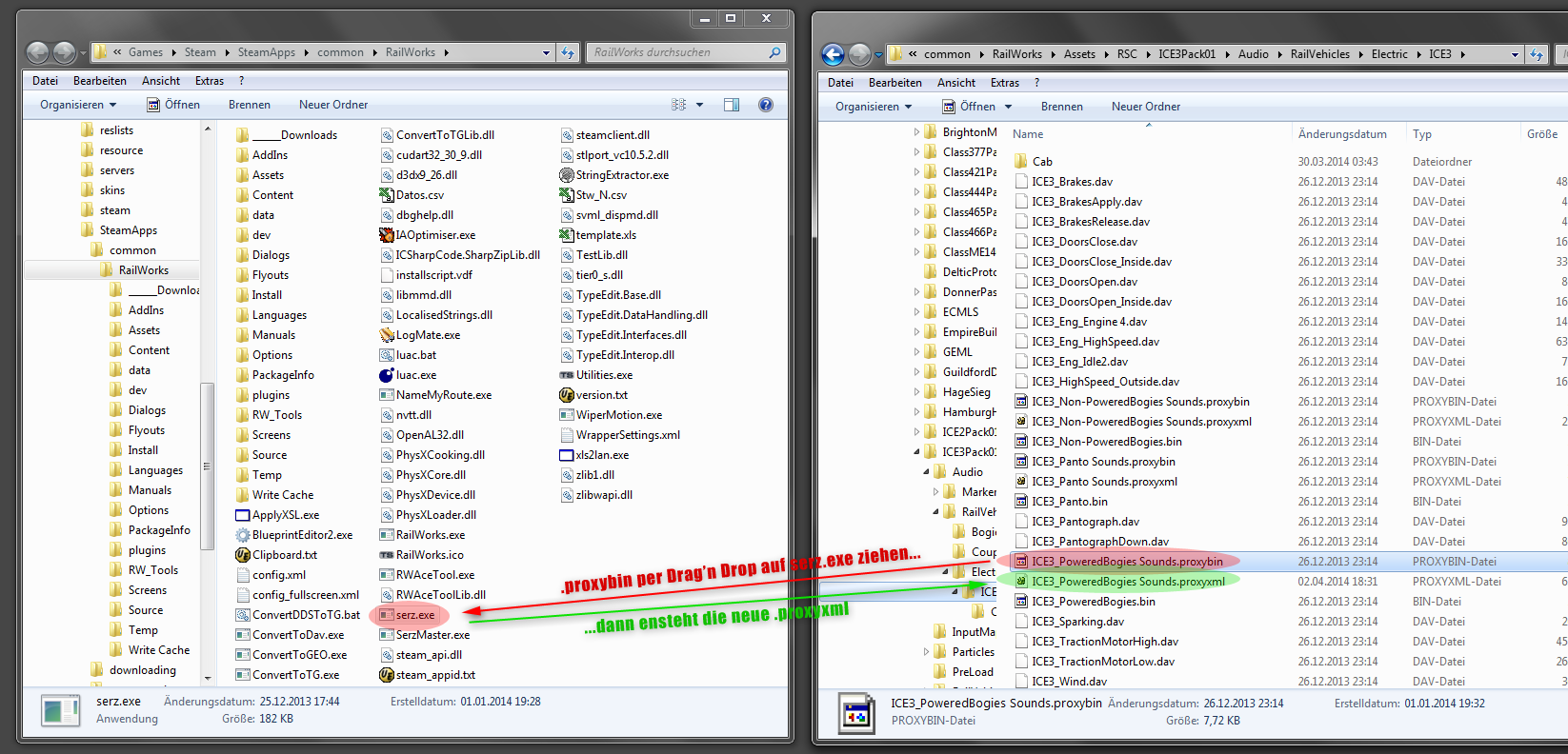Open the Organisieren dropdown in RailWorks window

[78, 105]
